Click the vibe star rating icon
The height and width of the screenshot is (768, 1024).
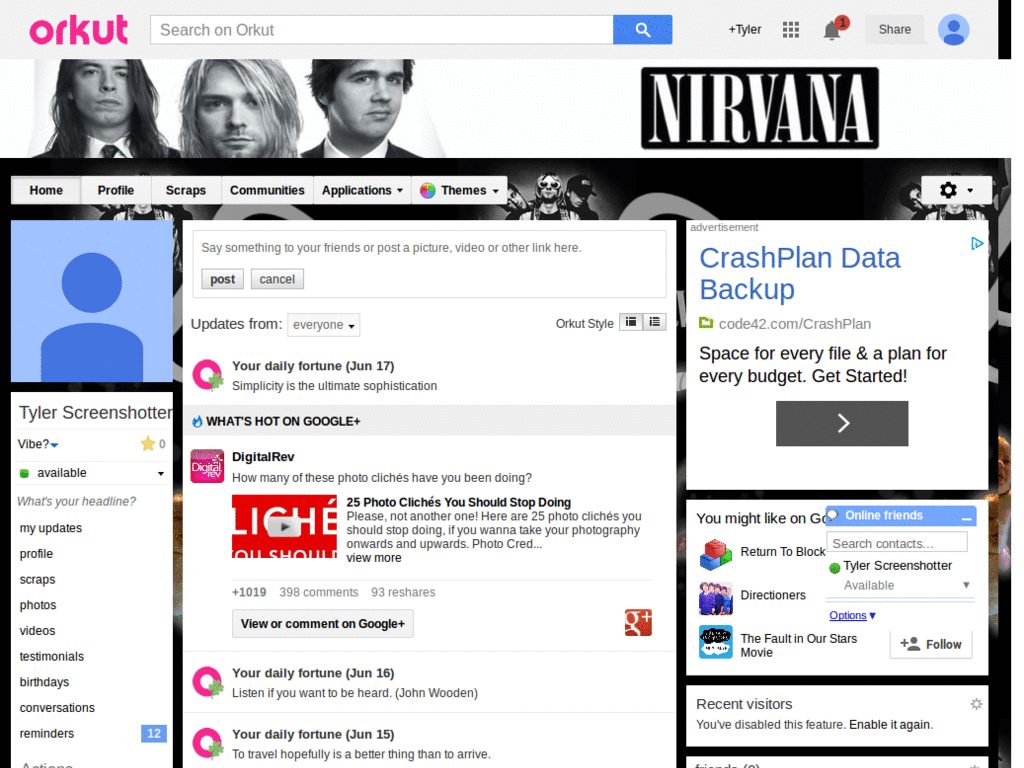(148, 444)
